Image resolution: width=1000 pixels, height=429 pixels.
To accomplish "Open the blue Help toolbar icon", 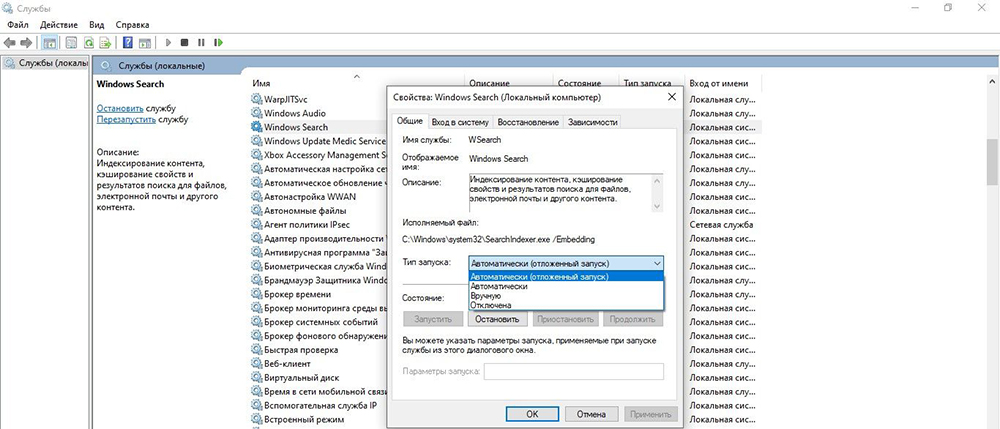I will [128, 43].
